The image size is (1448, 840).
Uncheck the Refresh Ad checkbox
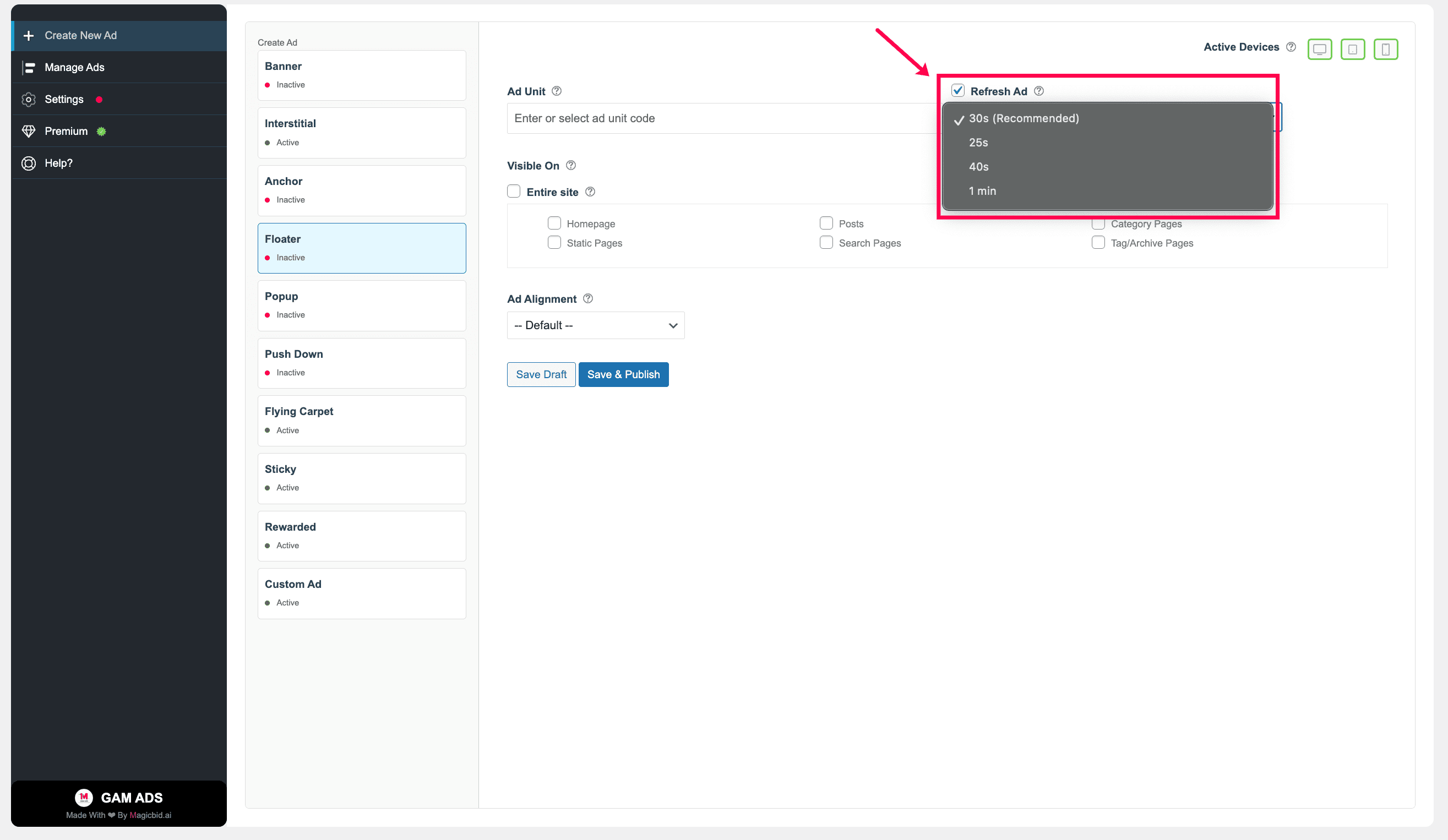(x=957, y=90)
